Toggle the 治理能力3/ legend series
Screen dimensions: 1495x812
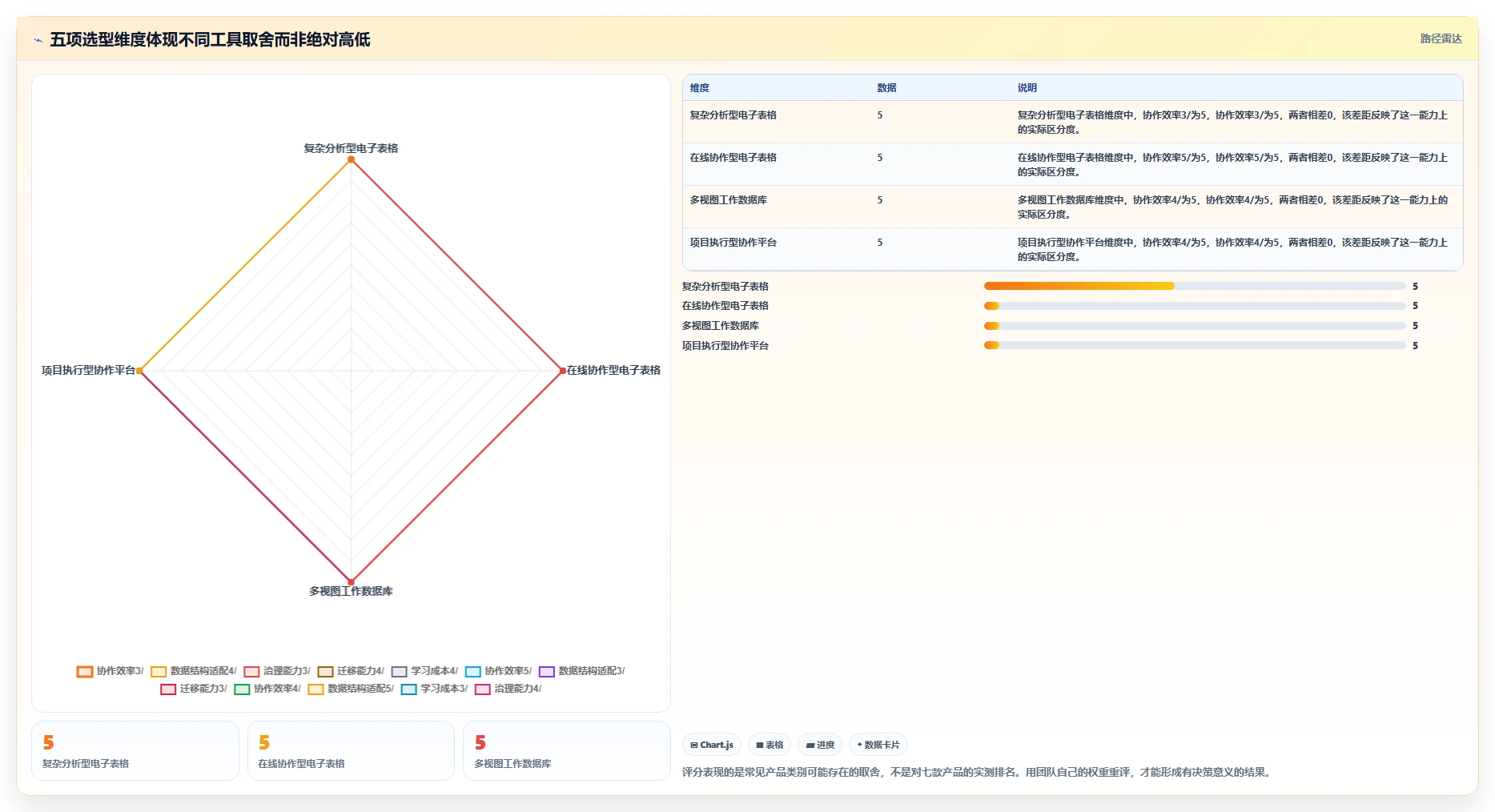click(x=277, y=671)
